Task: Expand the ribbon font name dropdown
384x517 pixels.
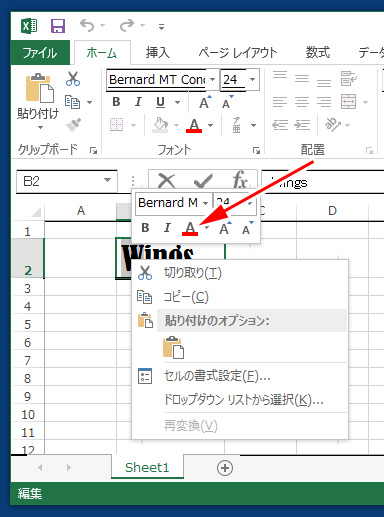Action: pyautogui.click(x=213, y=80)
